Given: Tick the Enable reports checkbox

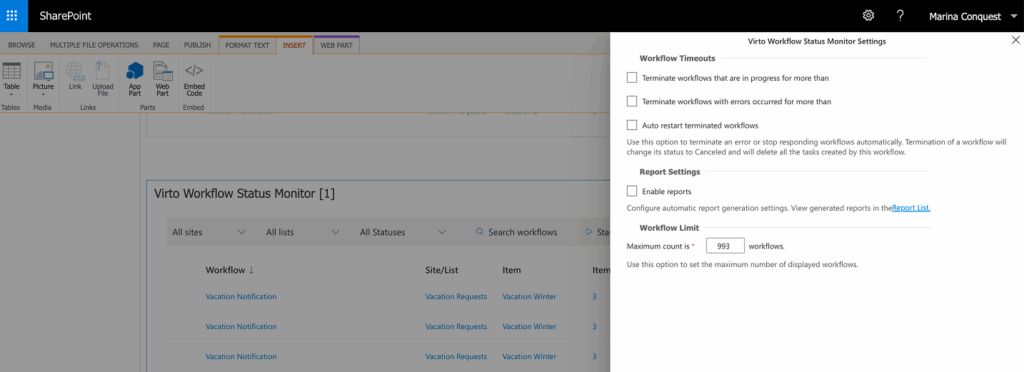Looking at the screenshot, I should pyautogui.click(x=632, y=191).
